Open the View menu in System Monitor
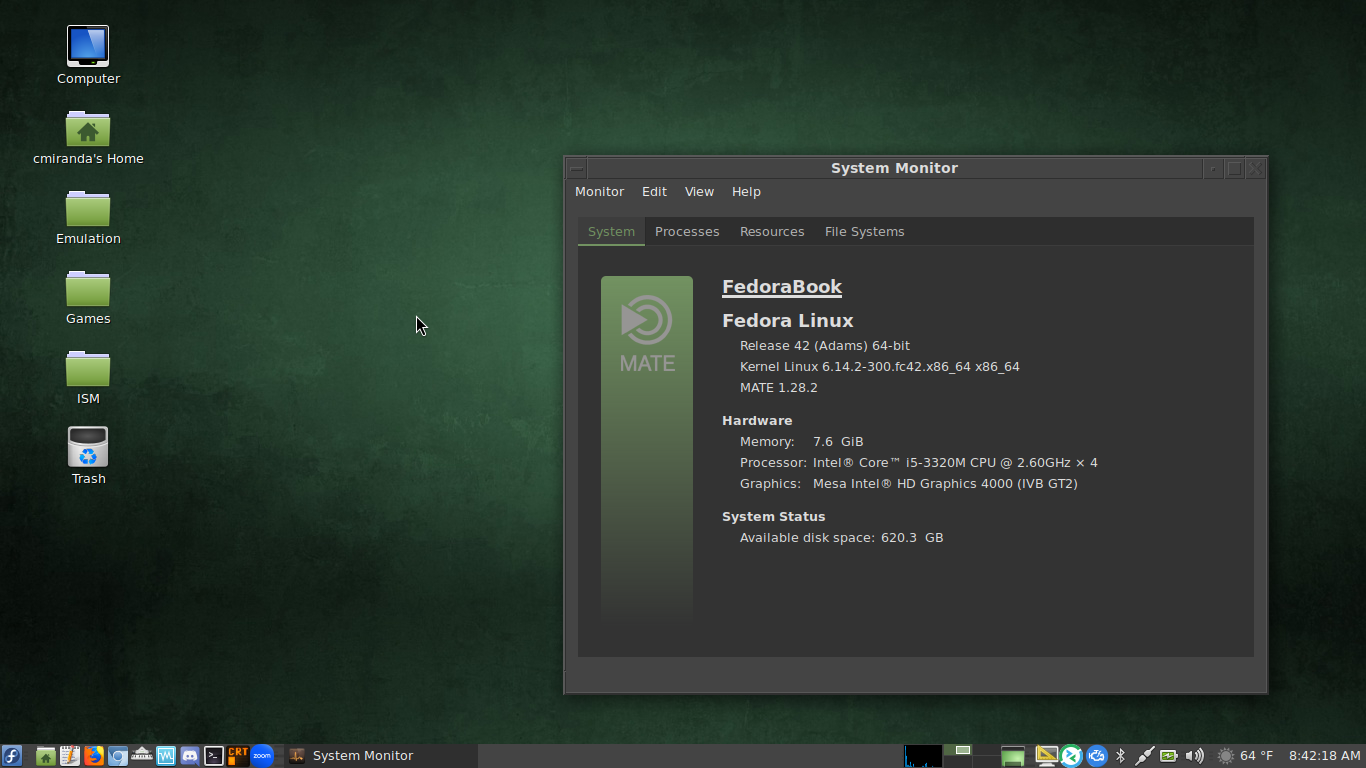The image size is (1366, 768). tap(699, 192)
